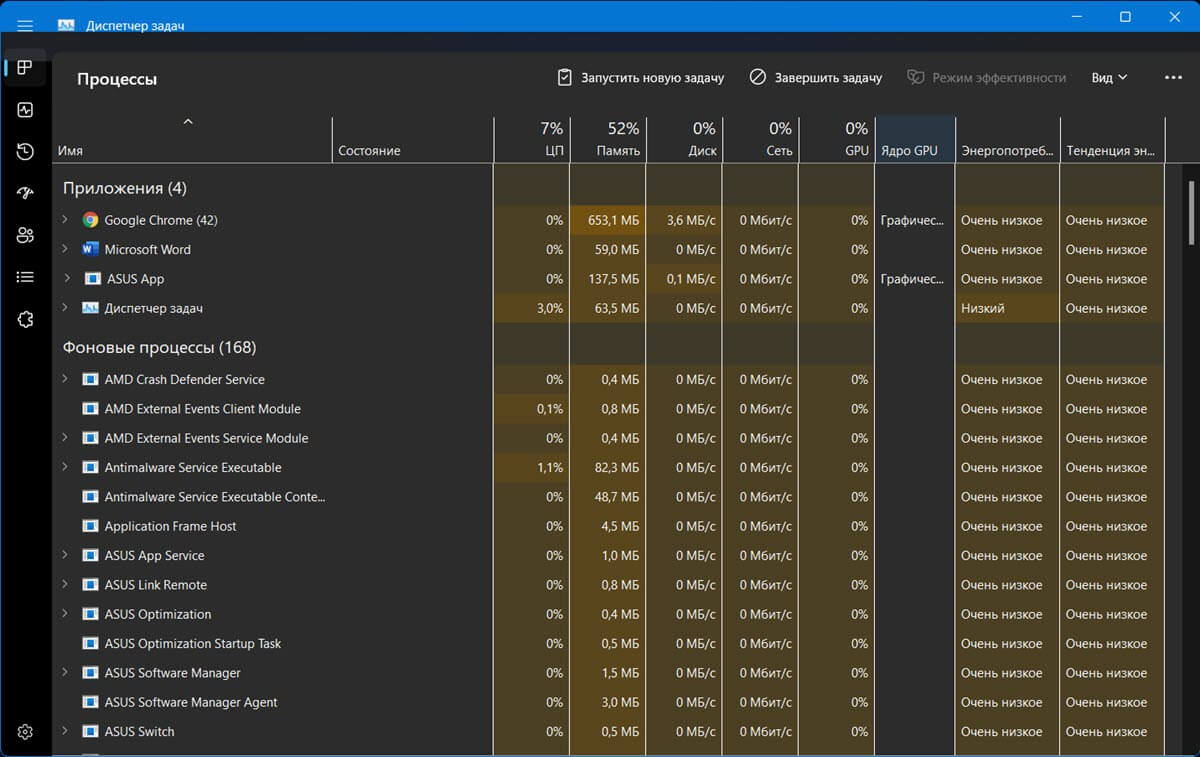The image size is (1200, 757).
Task: Expand the Google Chrome (42) process group
Action: [x=65, y=220]
